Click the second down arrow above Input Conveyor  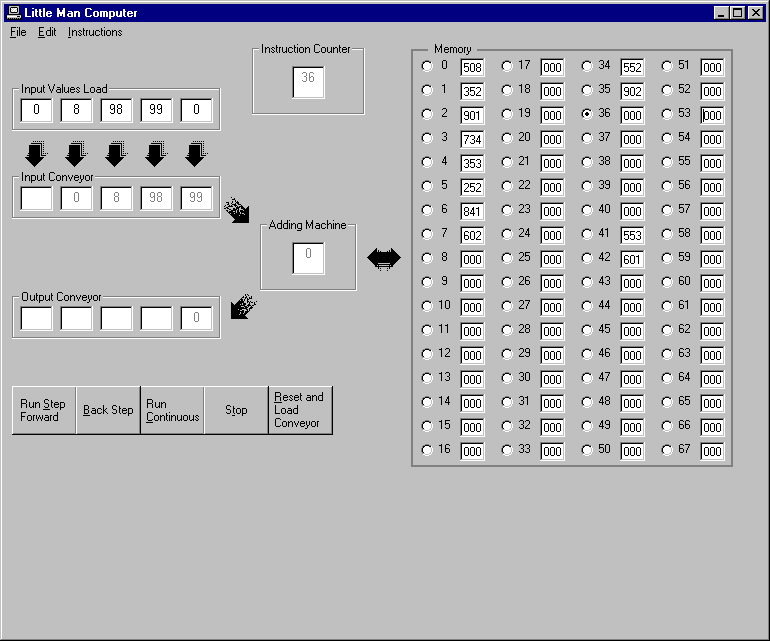(76, 154)
